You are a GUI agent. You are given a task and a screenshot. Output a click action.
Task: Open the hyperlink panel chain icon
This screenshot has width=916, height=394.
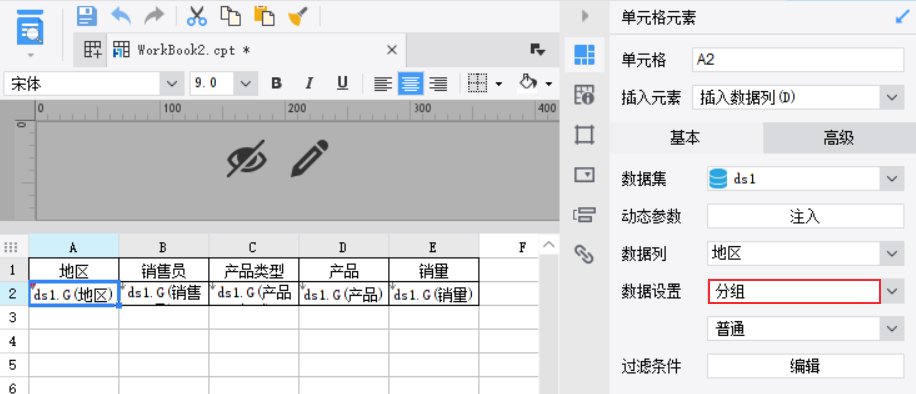click(x=584, y=254)
